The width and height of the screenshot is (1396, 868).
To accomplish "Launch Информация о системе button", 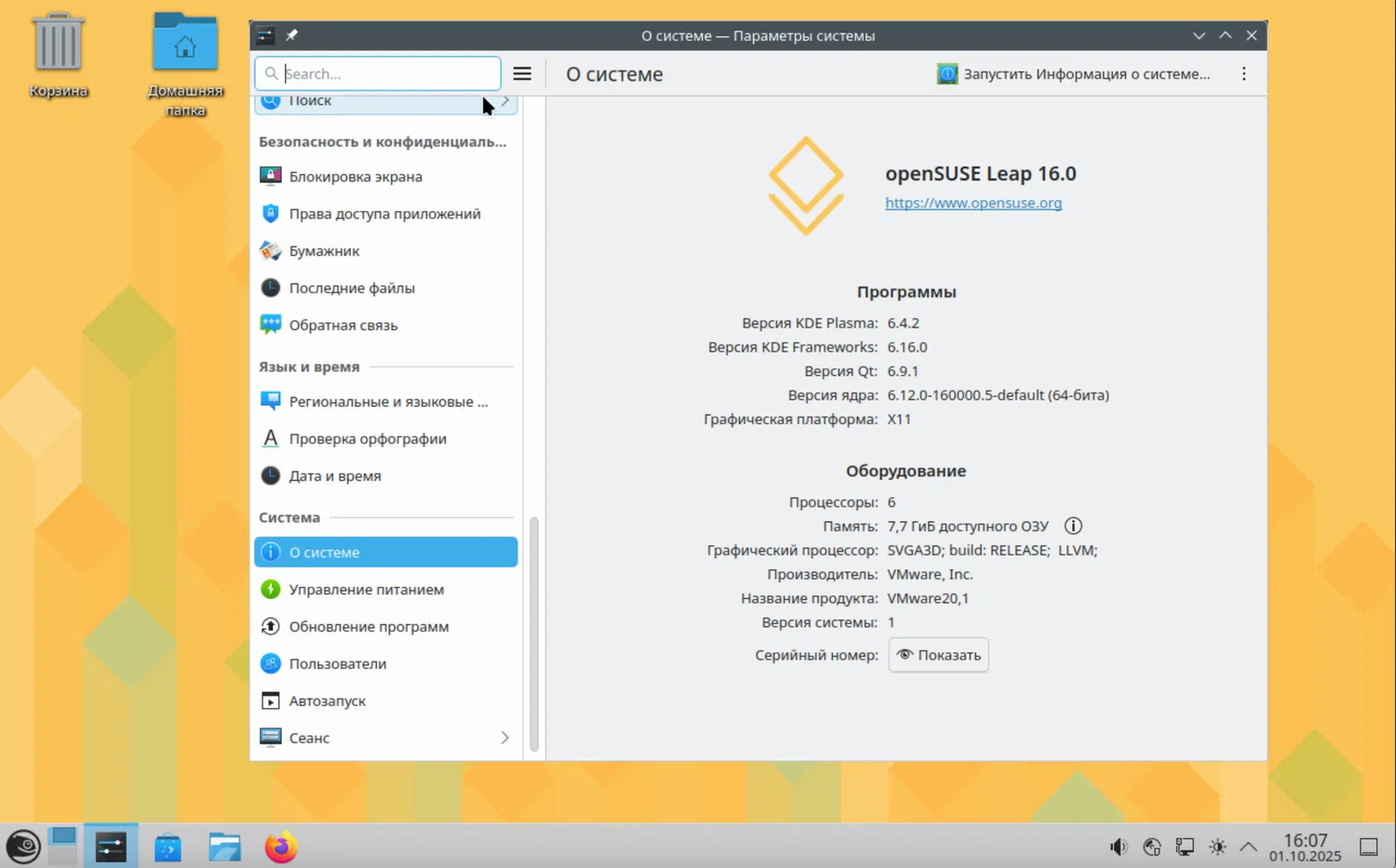I will point(1074,73).
